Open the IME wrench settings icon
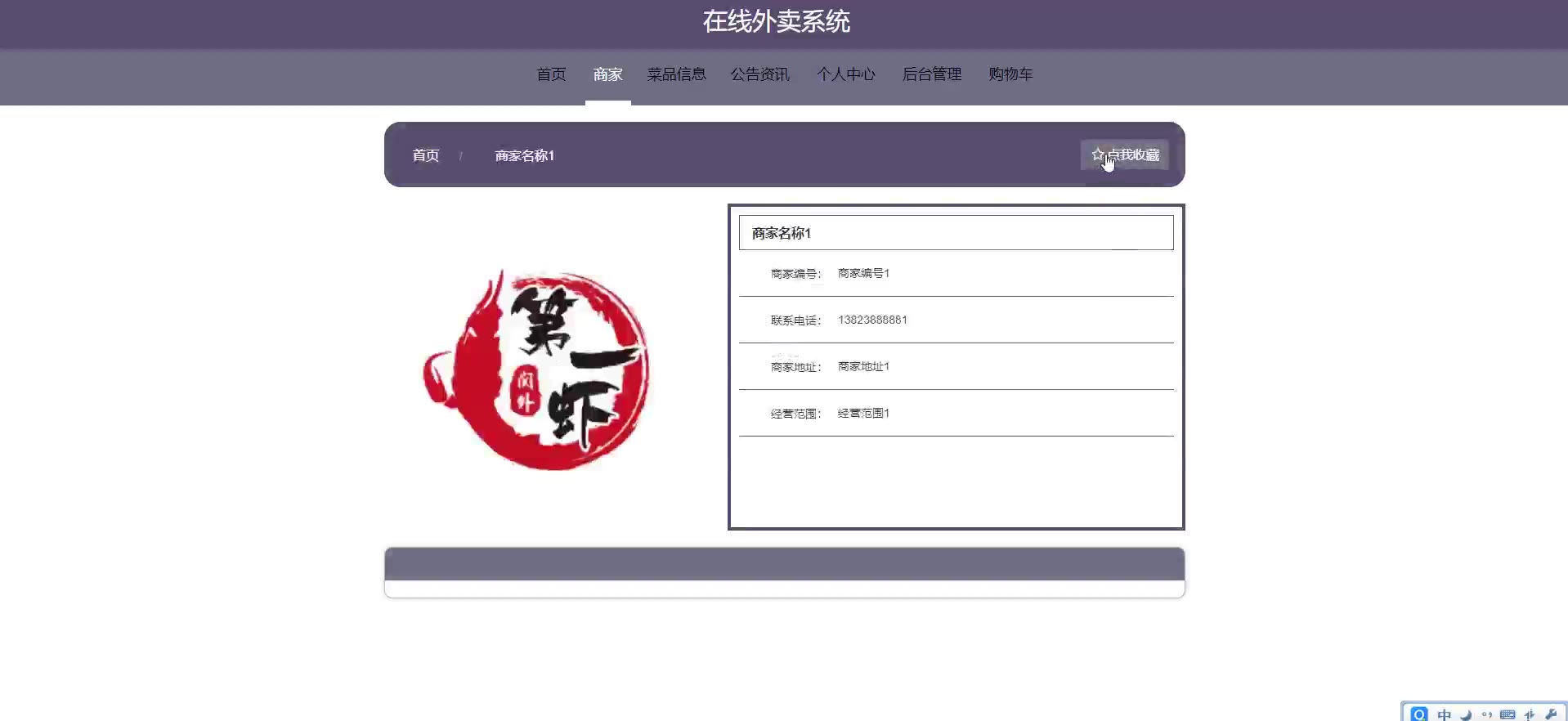This screenshot has width=1568, height=721. coord(1551,715)
